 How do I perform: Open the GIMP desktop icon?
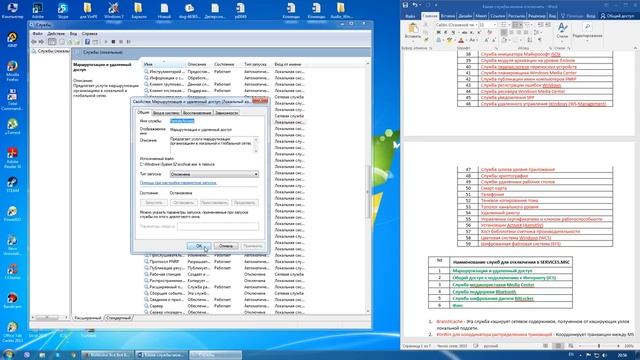point(12,40)
